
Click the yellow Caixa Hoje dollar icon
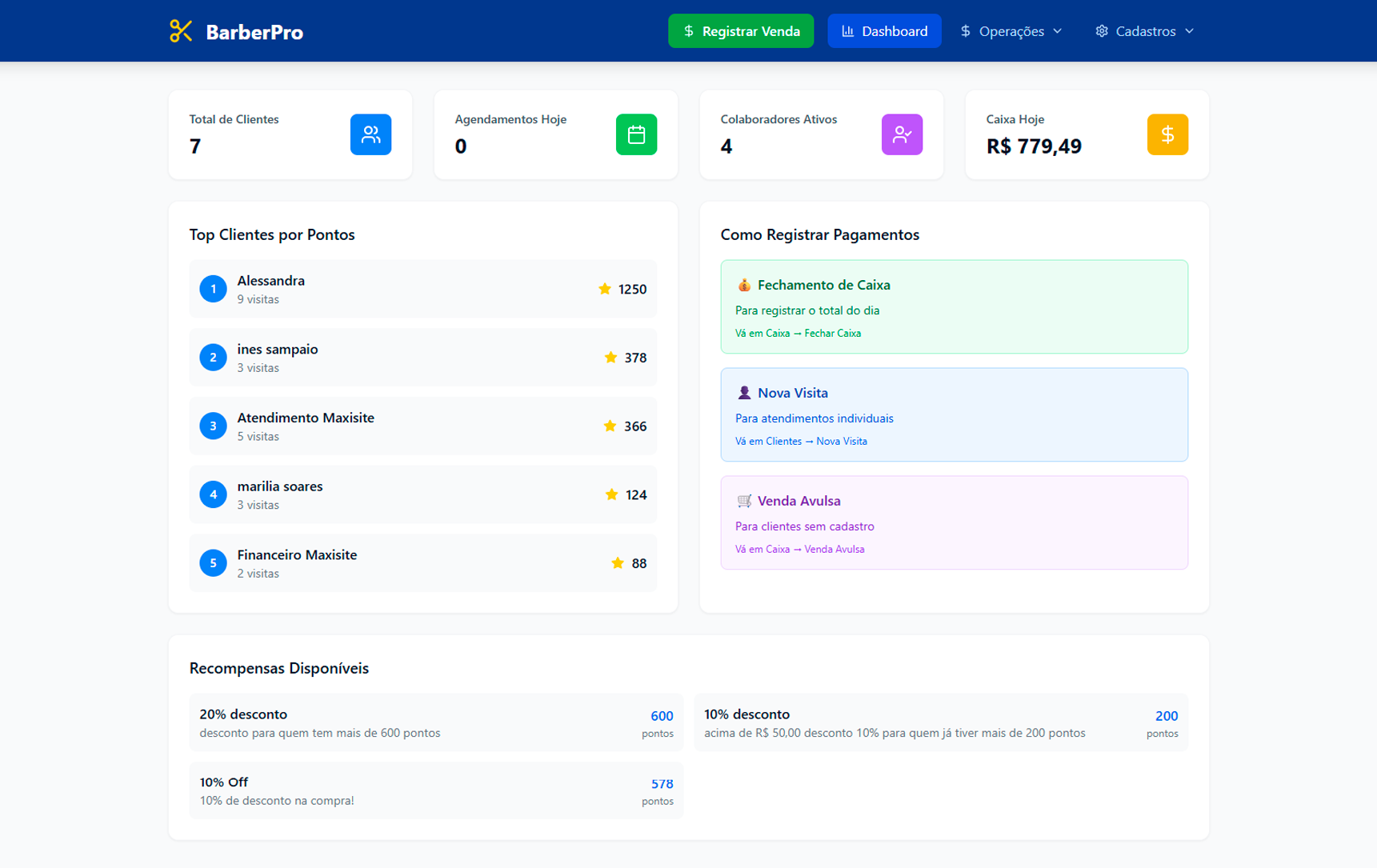coord(1167,134)
